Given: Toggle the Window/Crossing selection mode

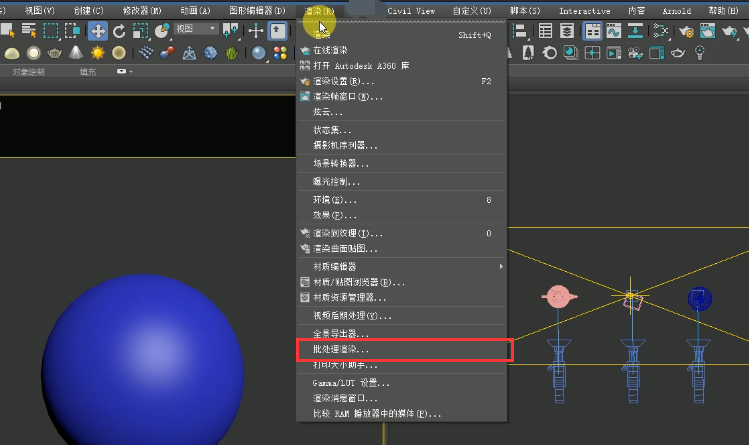Looking at the screenshot, I should click(x=73, y=31).
